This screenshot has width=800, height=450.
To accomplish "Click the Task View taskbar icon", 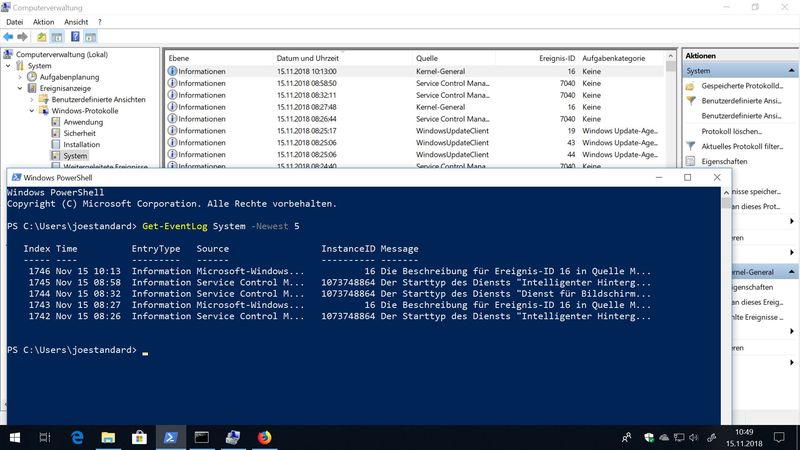I will (45, 438).
